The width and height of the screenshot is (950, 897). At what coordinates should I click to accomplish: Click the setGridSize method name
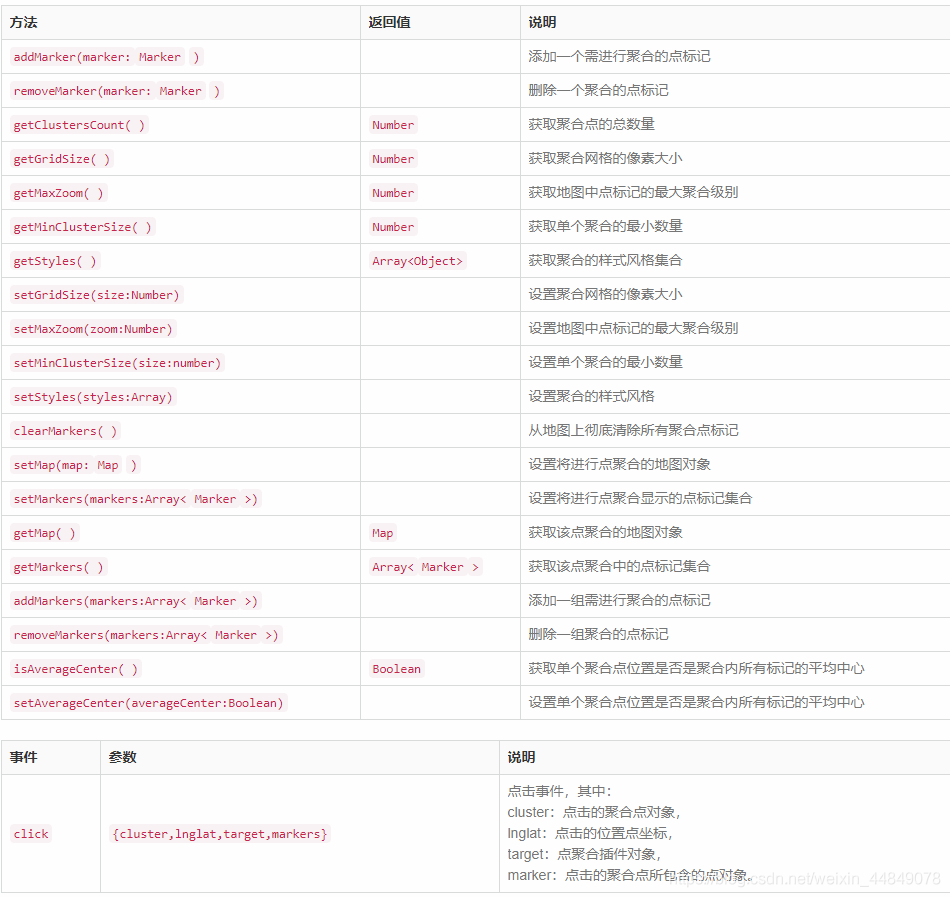click(95, 294)
